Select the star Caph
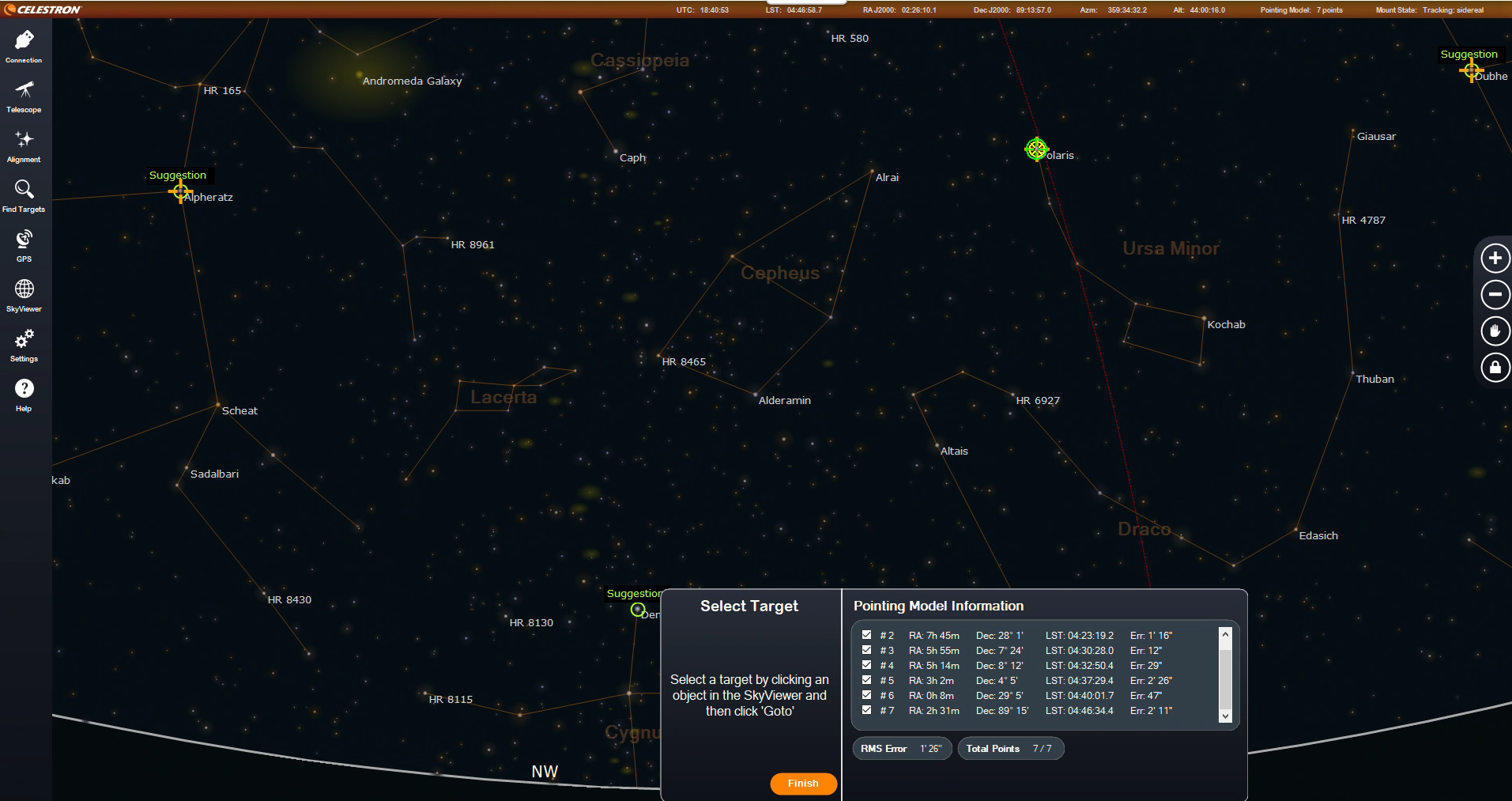This screenshot has height=801, width=1512. (632, 157)
